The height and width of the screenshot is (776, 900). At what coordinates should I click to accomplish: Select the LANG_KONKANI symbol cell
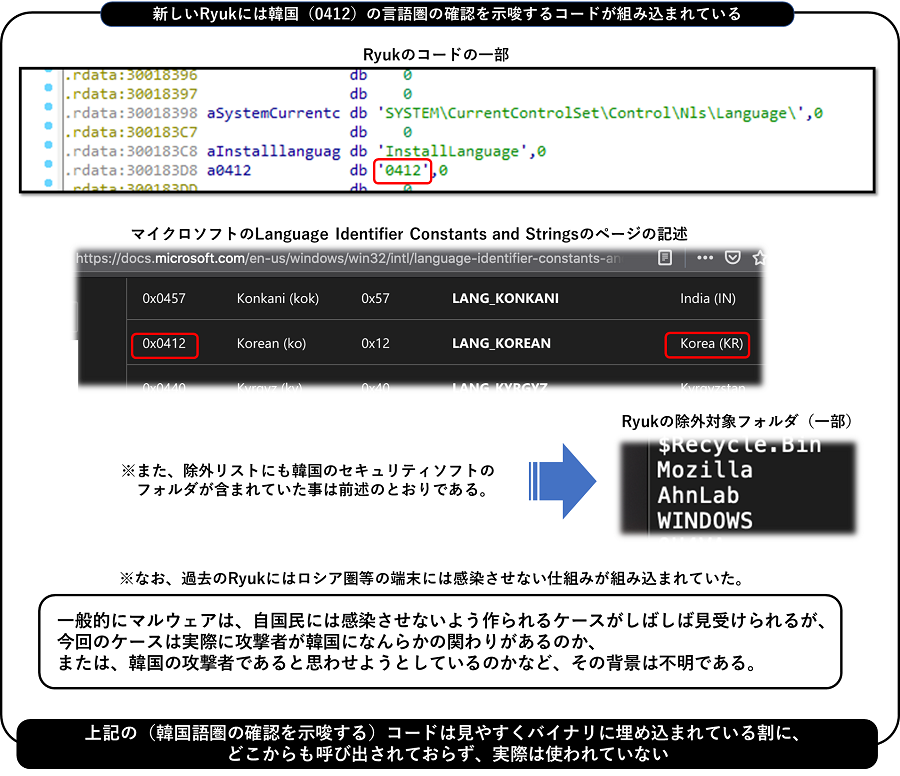505,298
